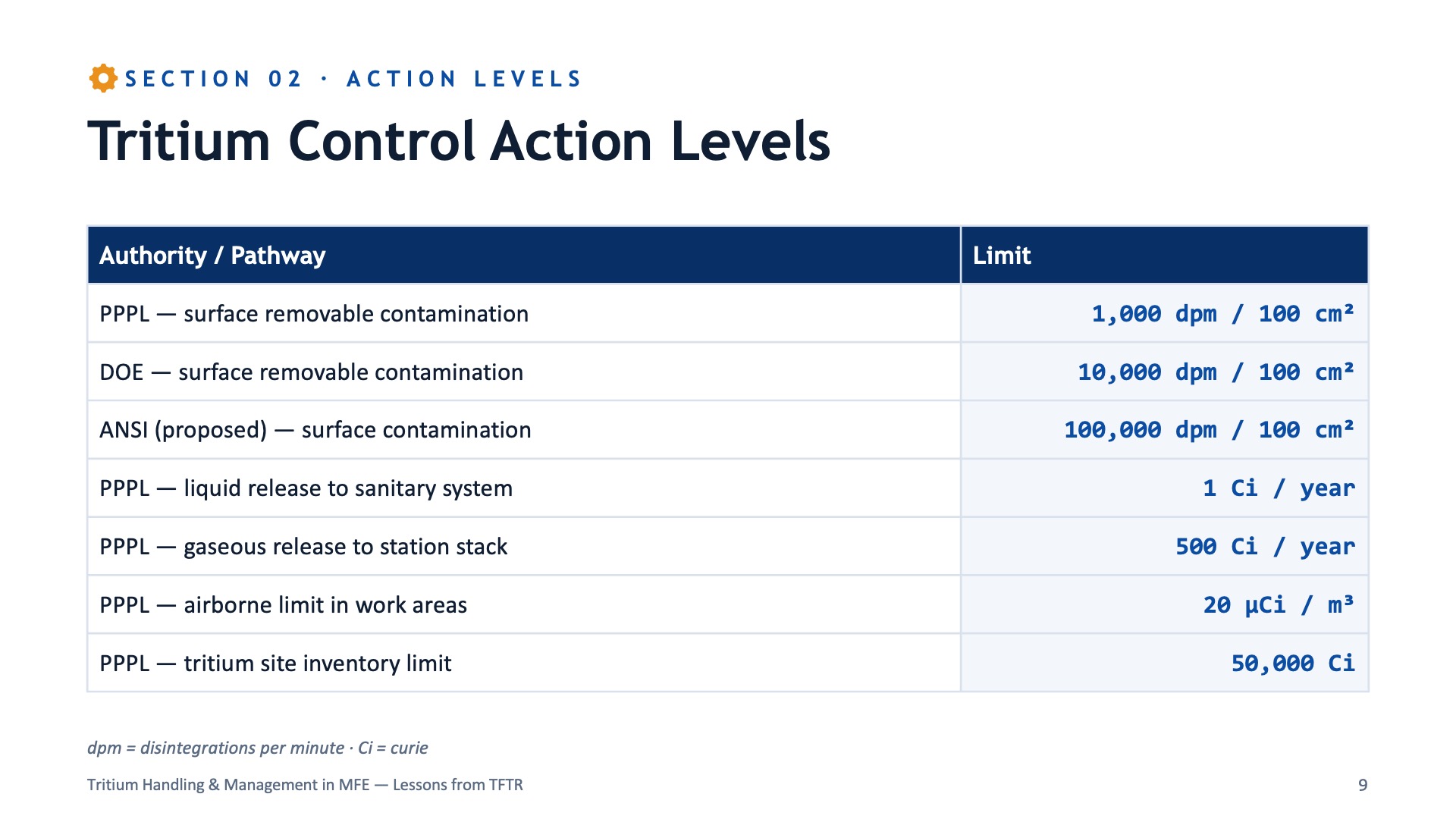This screenshot has height=819, width=1456.
Task: Click the Limit column header
Action: (x=1165, y=256)
